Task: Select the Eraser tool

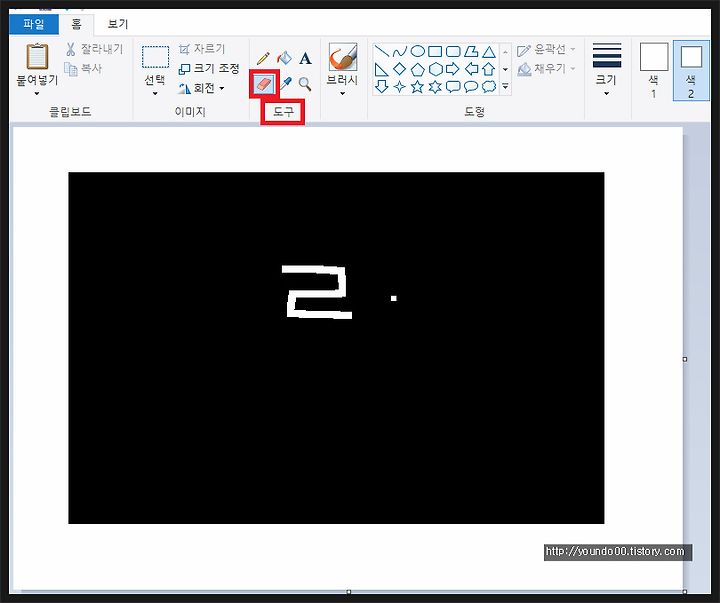Action: click(x=264, y=84)
